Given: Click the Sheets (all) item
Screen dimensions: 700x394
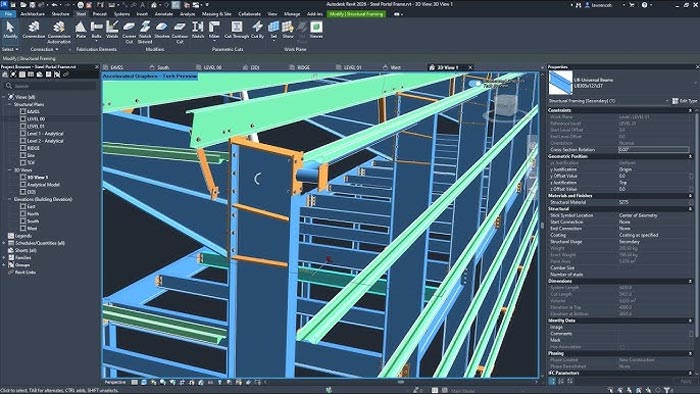Looking at the screenshot, I should (26, 250).
